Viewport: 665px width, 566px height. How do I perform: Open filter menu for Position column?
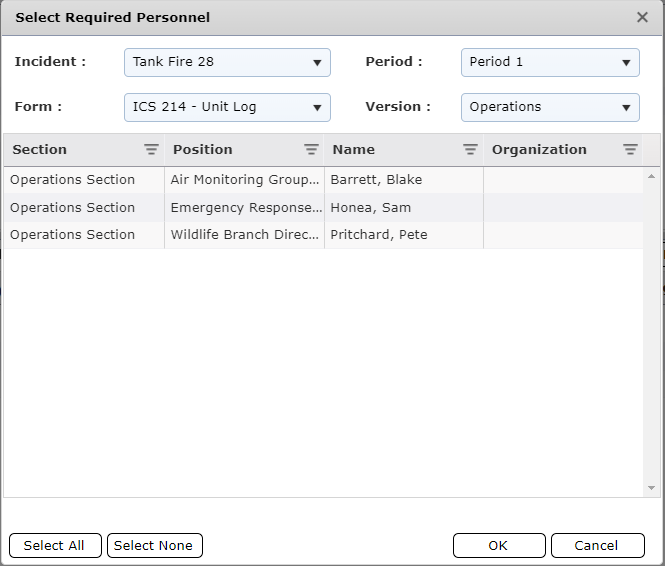[x=311, y=150]
